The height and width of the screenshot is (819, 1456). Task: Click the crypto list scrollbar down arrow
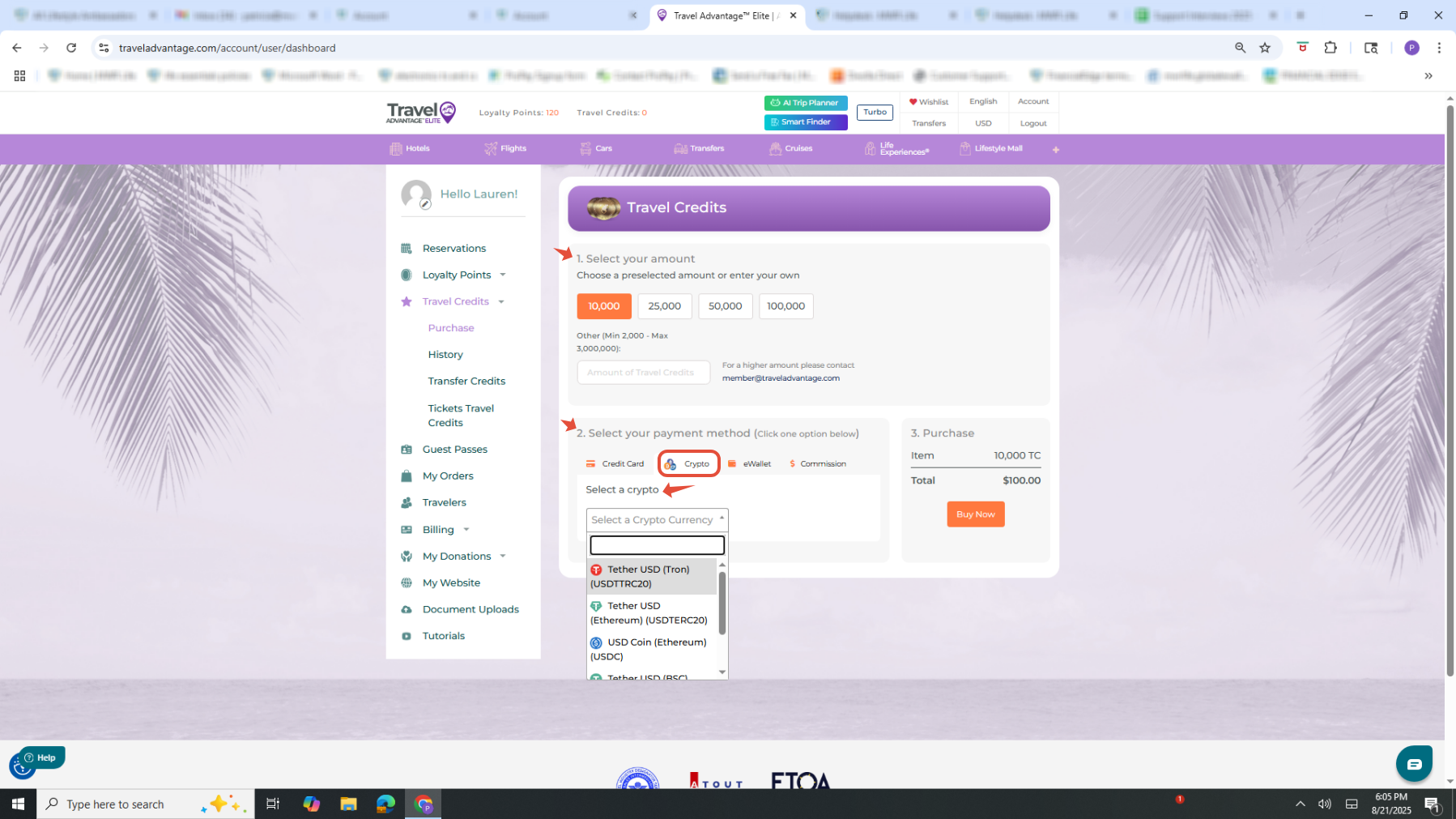click(x=722, y=672)
